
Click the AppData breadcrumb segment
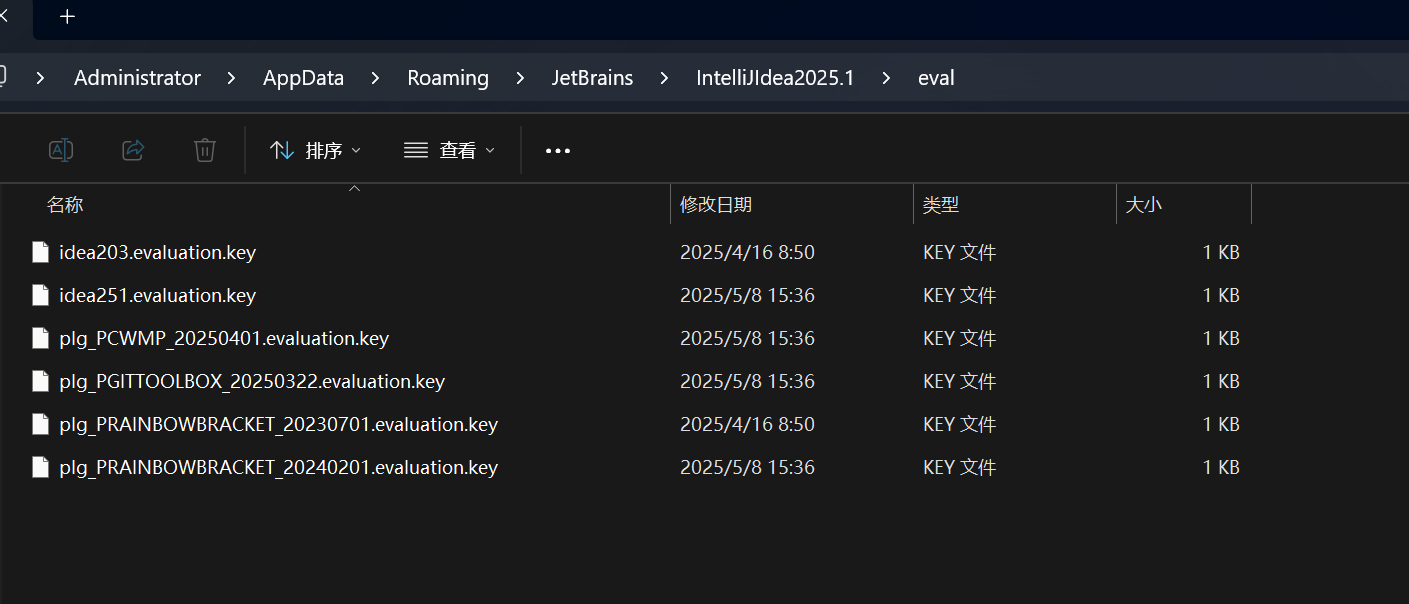click(x=303, y=78)
